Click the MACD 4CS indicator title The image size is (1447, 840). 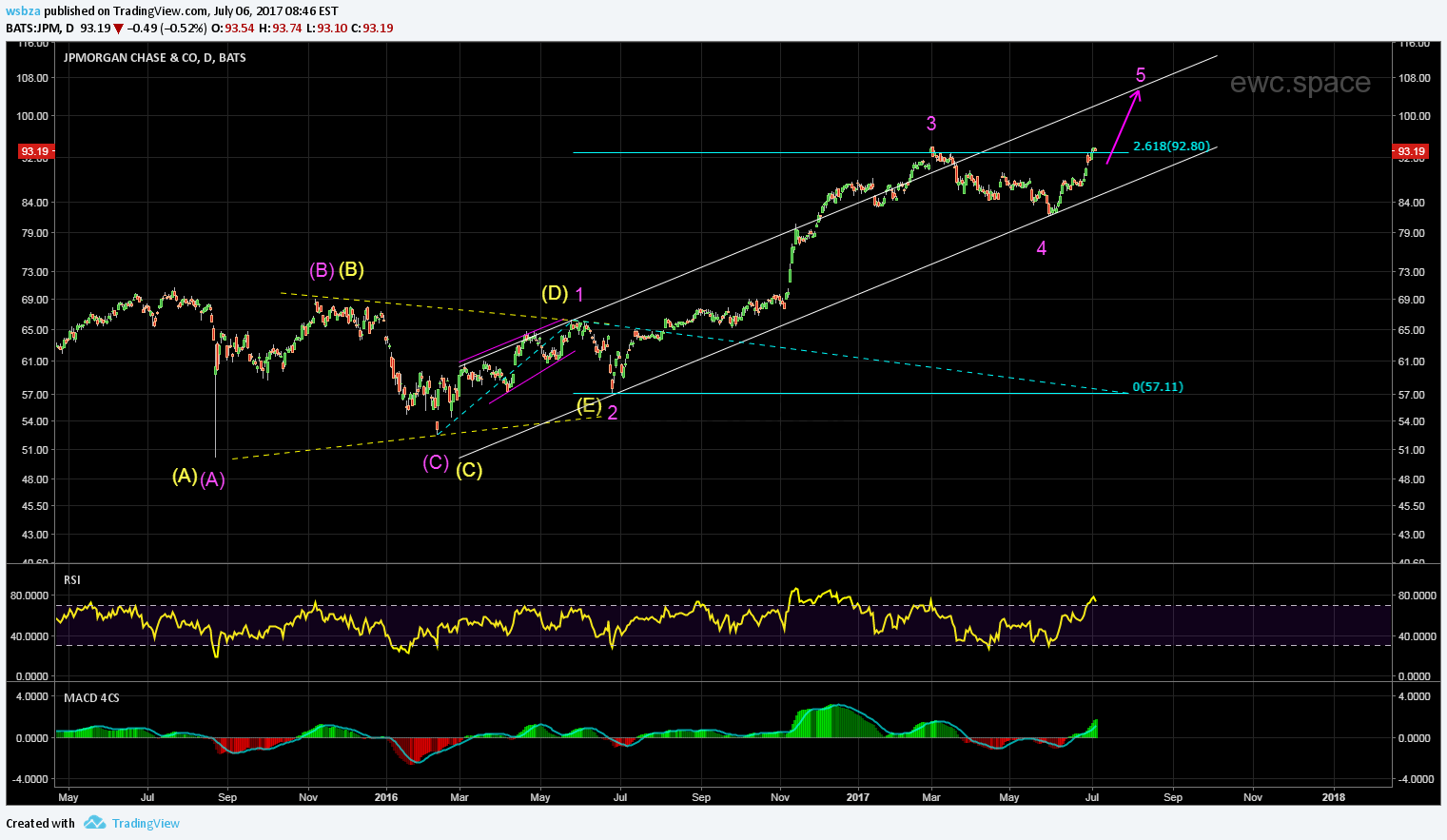click(x=91, y=698)
